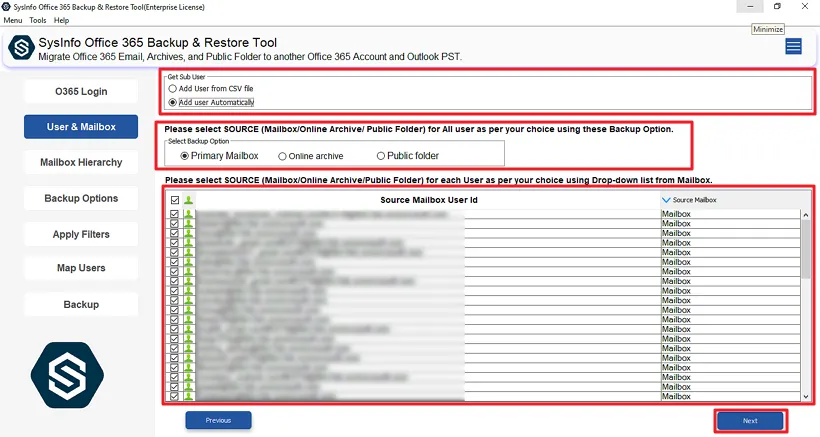Uncheck the first user row's checkbox
This screenshot has width=820, height=437.
click(174, 214)
